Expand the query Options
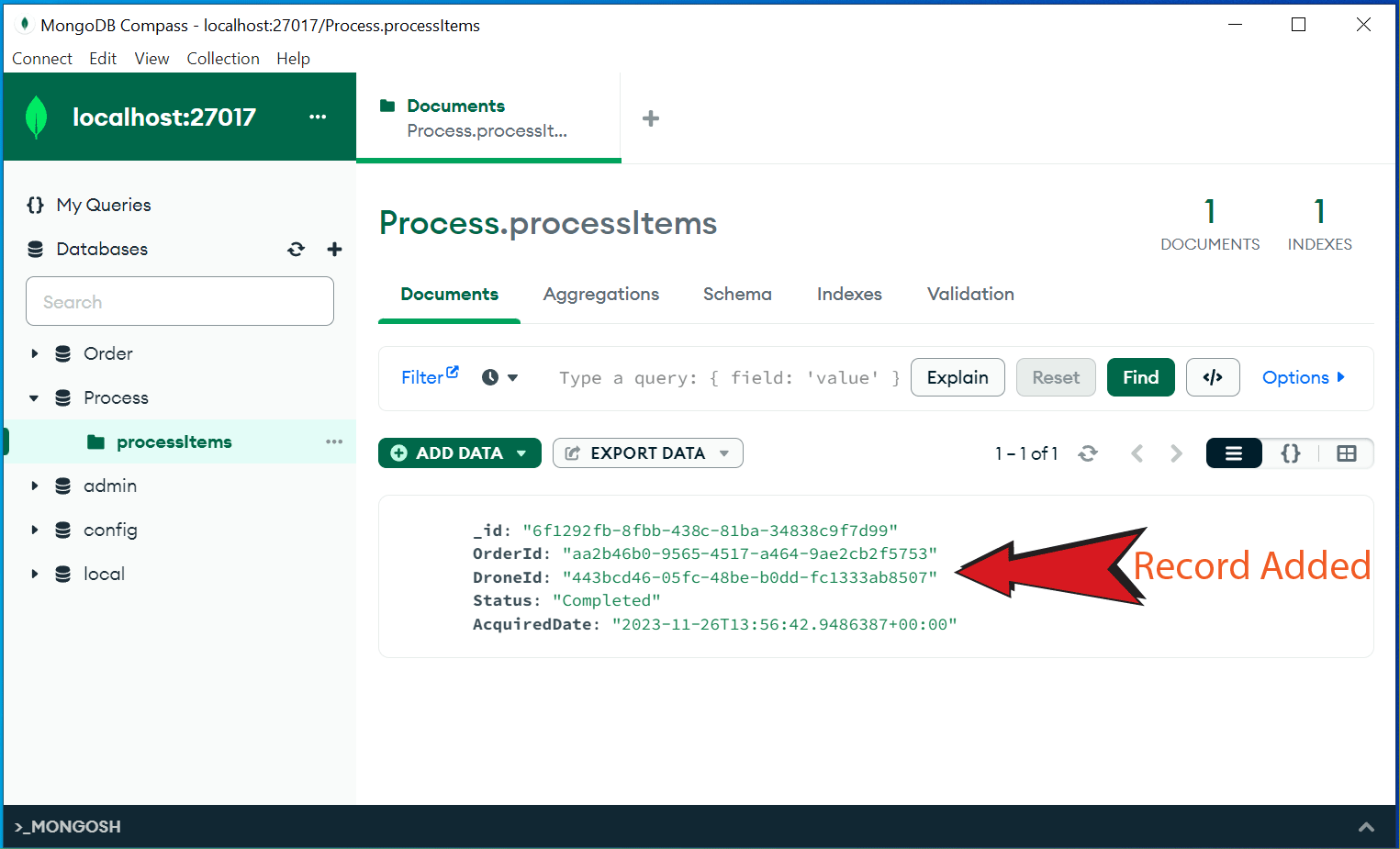The image size is (1400, 849). [1304, 377]
